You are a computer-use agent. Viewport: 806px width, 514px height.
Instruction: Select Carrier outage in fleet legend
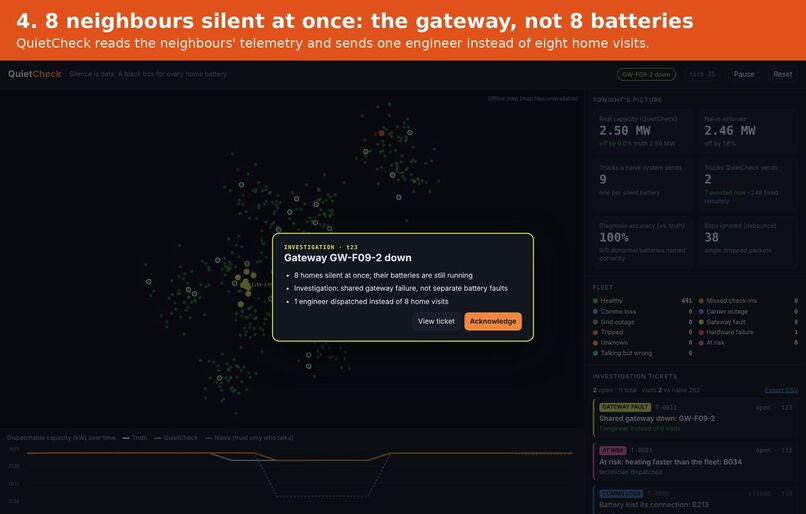pyautogui.click(x=727, y=311)
